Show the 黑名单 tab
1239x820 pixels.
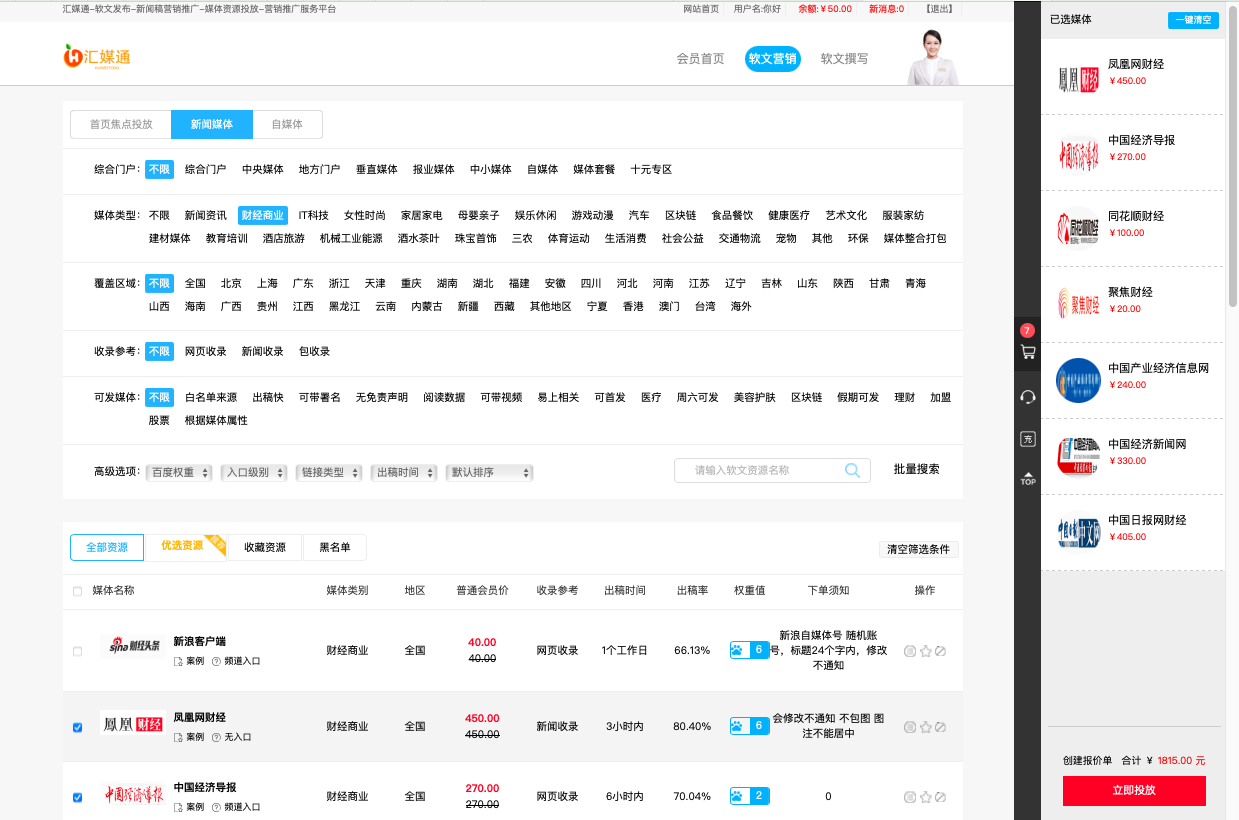point(335,547)
